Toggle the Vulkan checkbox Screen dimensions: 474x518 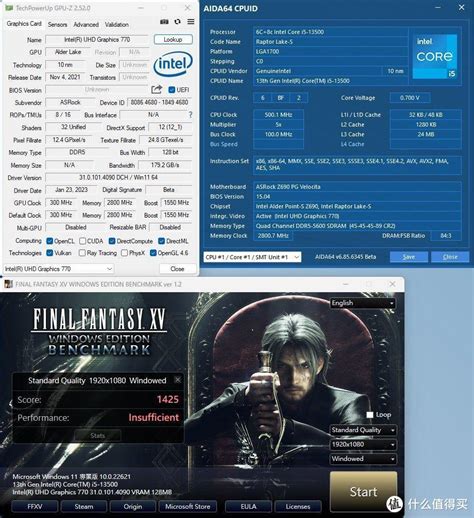pos(50,253)
